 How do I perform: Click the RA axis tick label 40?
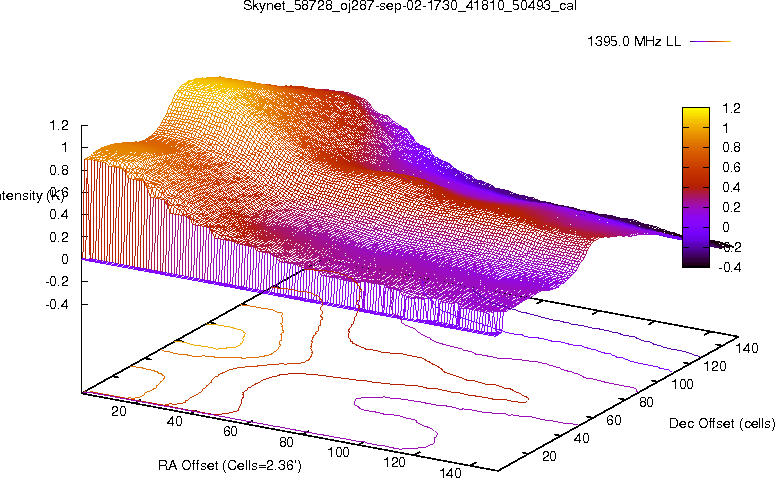(174, 421)
